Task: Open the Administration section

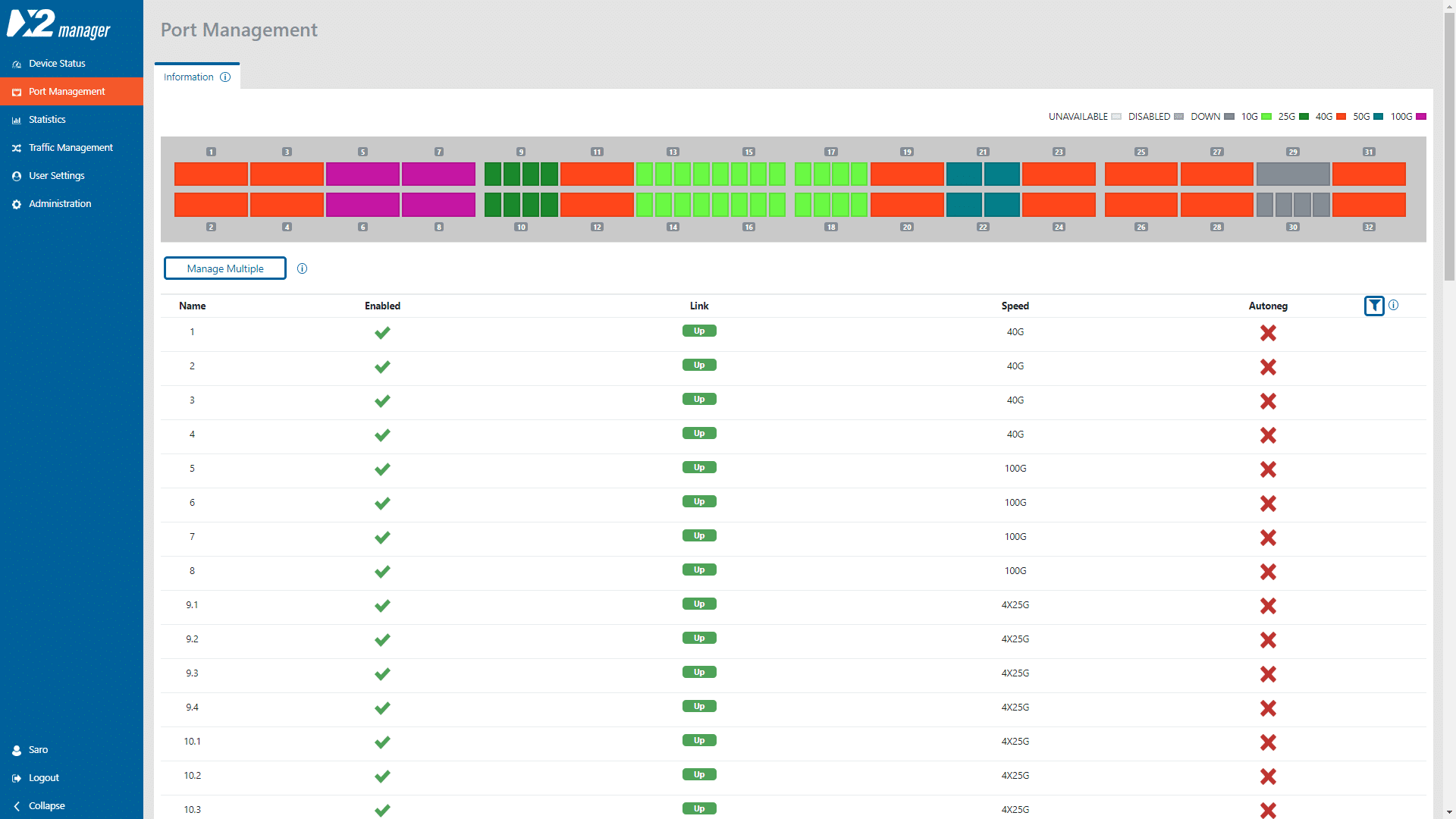Action: tap(60, 203)
